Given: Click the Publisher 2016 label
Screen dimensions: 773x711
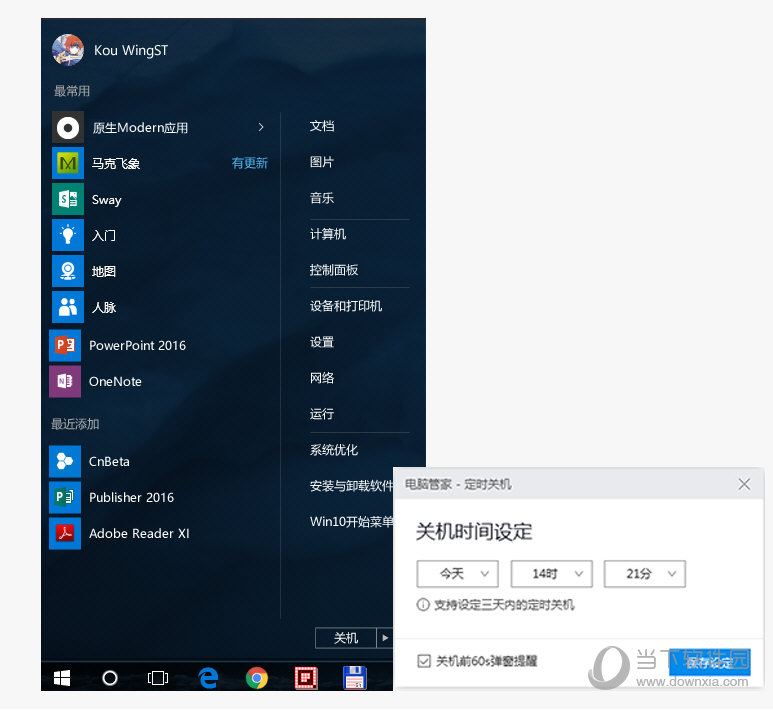Looking at the screenshot, I should tap(132, 498).
